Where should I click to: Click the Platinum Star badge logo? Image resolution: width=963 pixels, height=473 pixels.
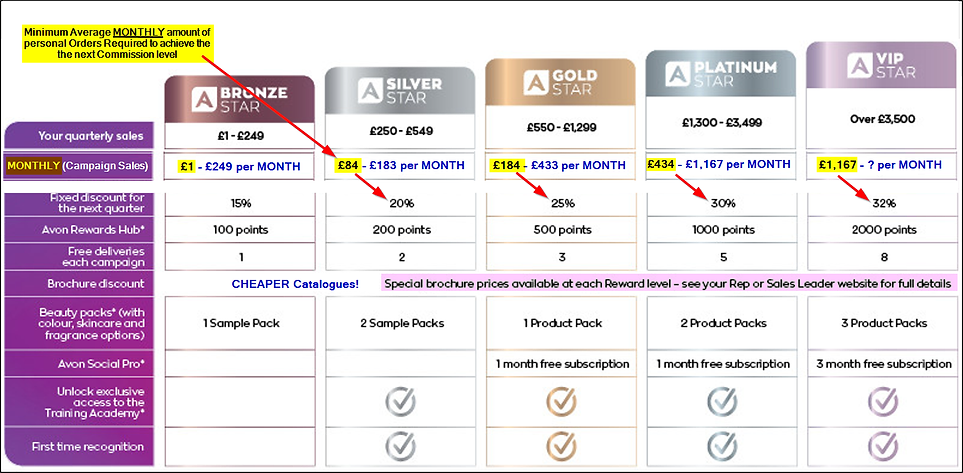click(x=721, y=74)
